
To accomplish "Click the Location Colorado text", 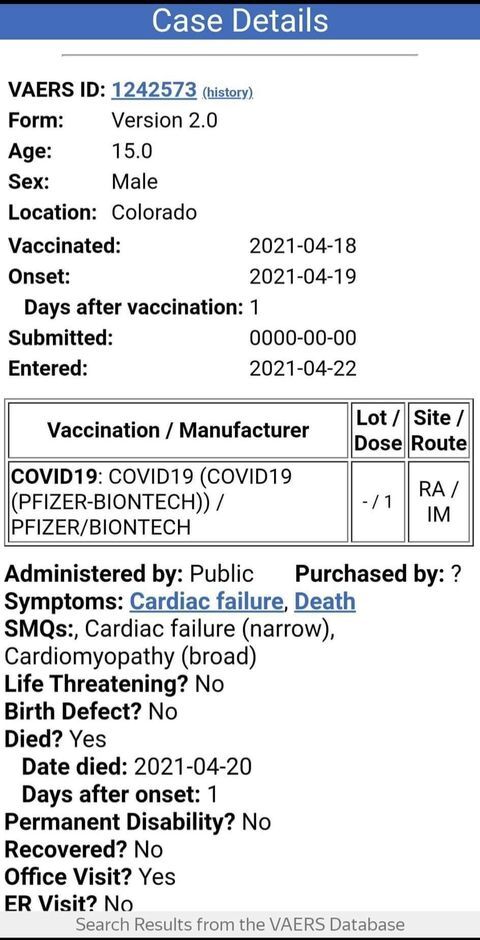I will click(154, 212).
